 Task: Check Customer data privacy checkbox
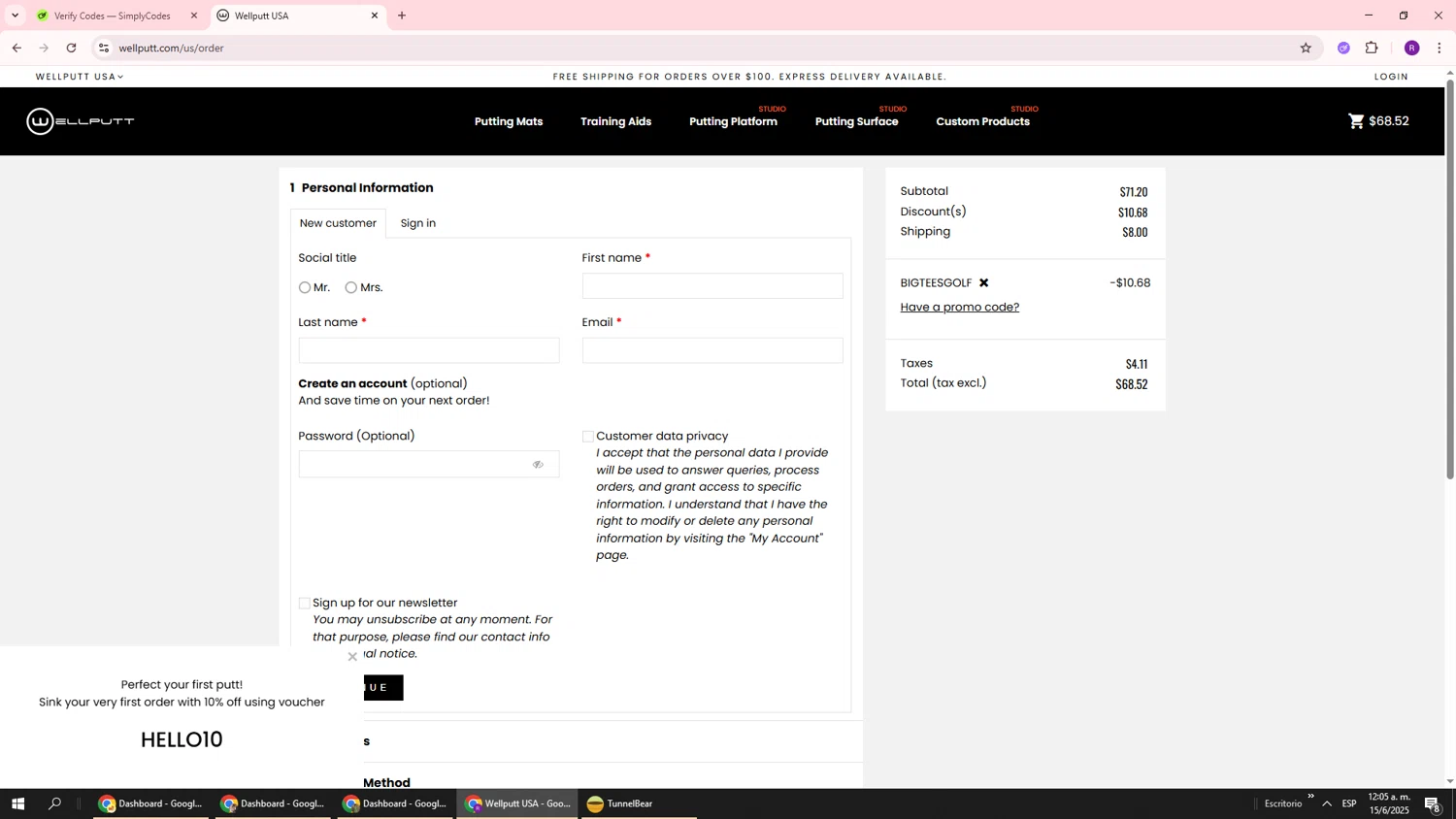587,437
